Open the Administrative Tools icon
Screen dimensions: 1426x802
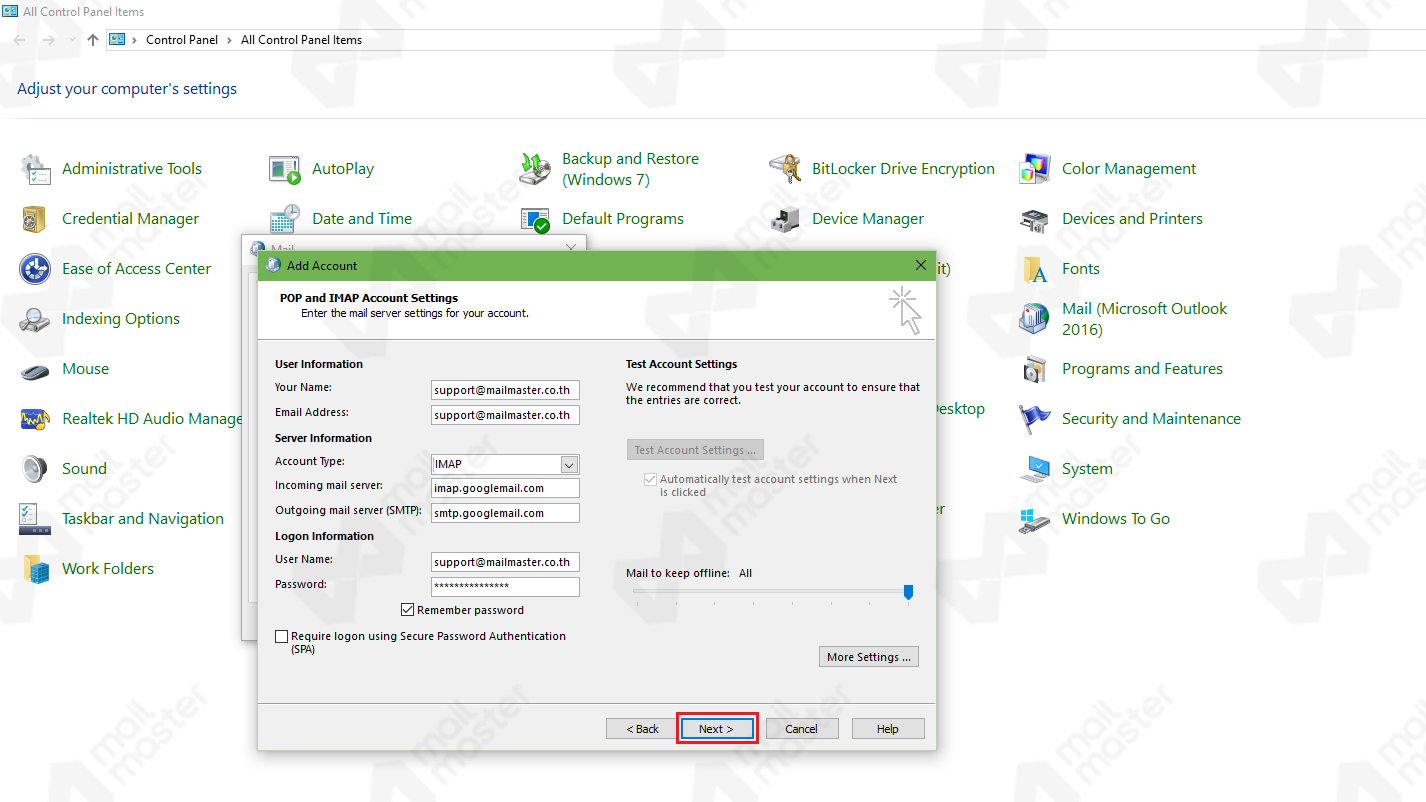[35, 169]
